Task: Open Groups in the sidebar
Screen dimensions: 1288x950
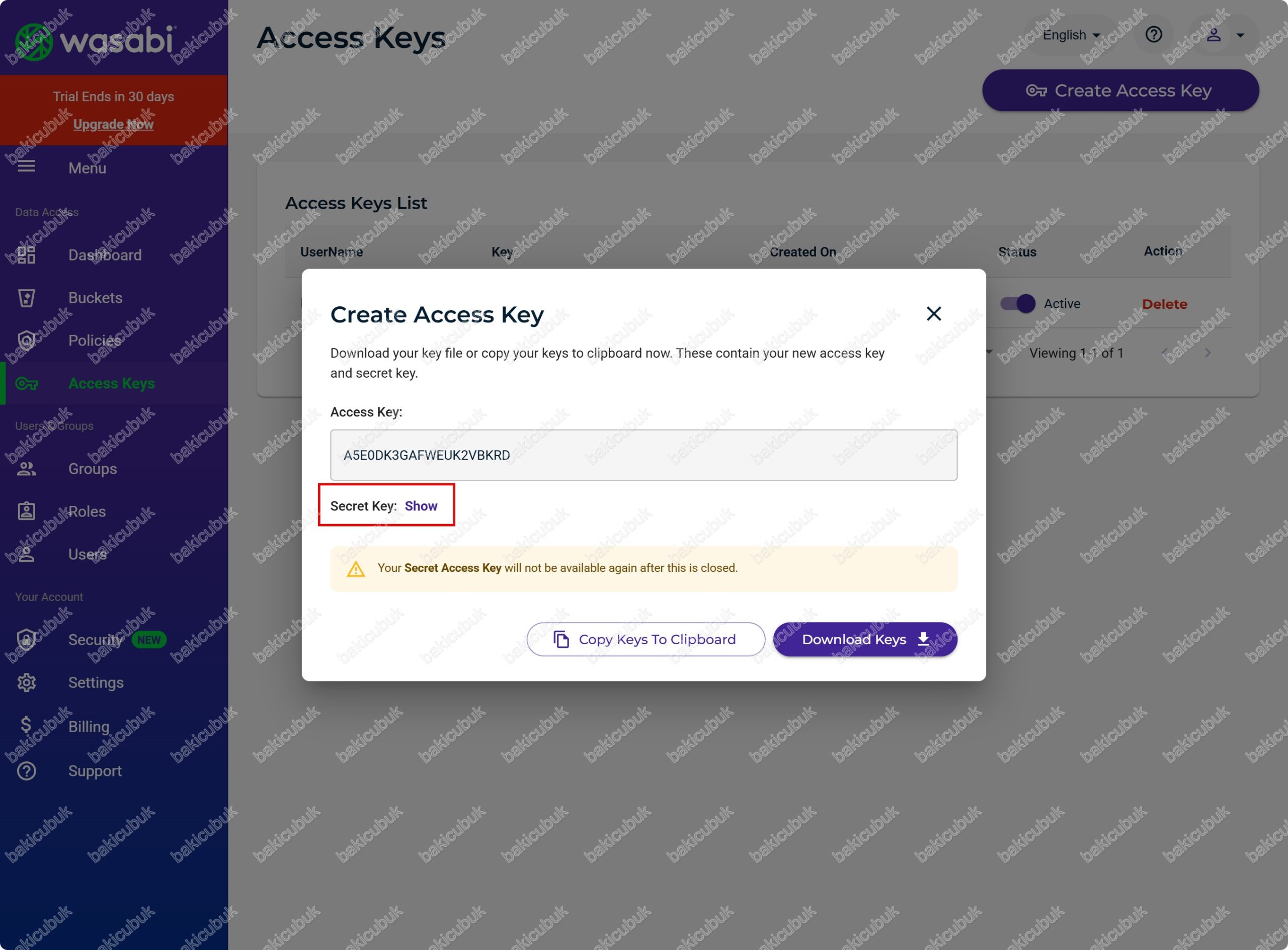Action: point(93,469)
